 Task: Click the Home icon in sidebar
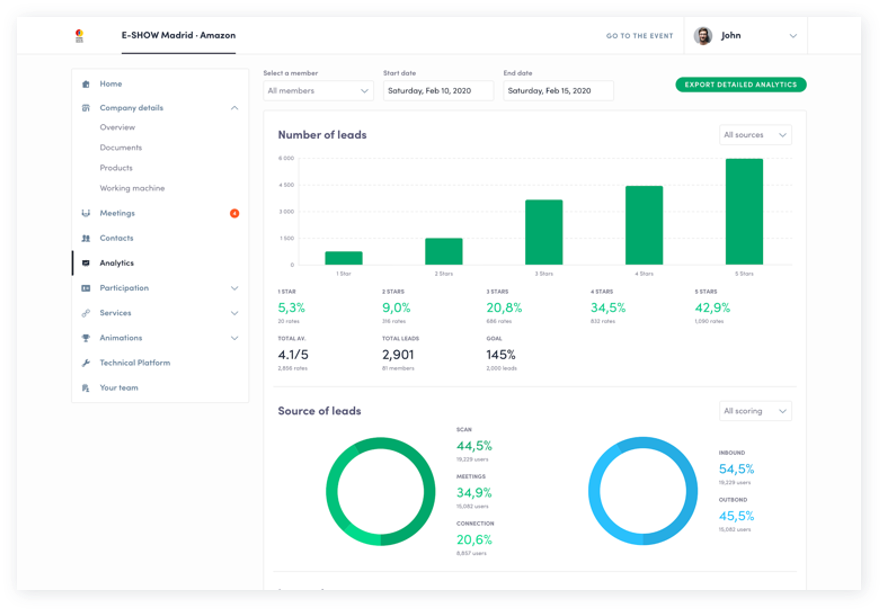(x=86, y=84)
